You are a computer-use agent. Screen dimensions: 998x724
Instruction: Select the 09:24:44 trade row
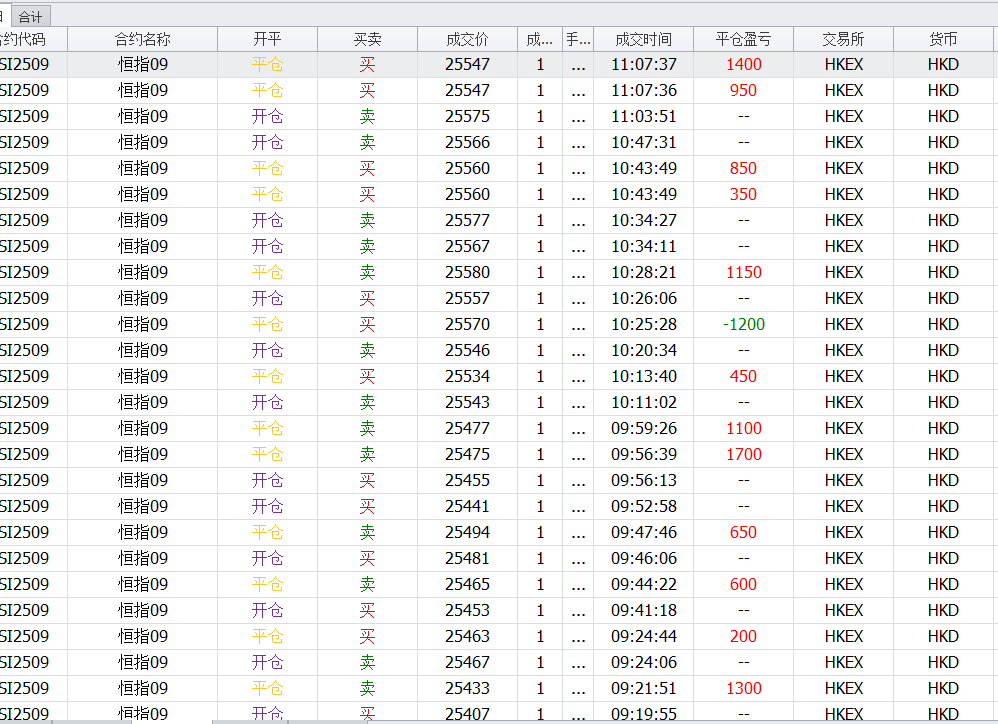point(643,636)
